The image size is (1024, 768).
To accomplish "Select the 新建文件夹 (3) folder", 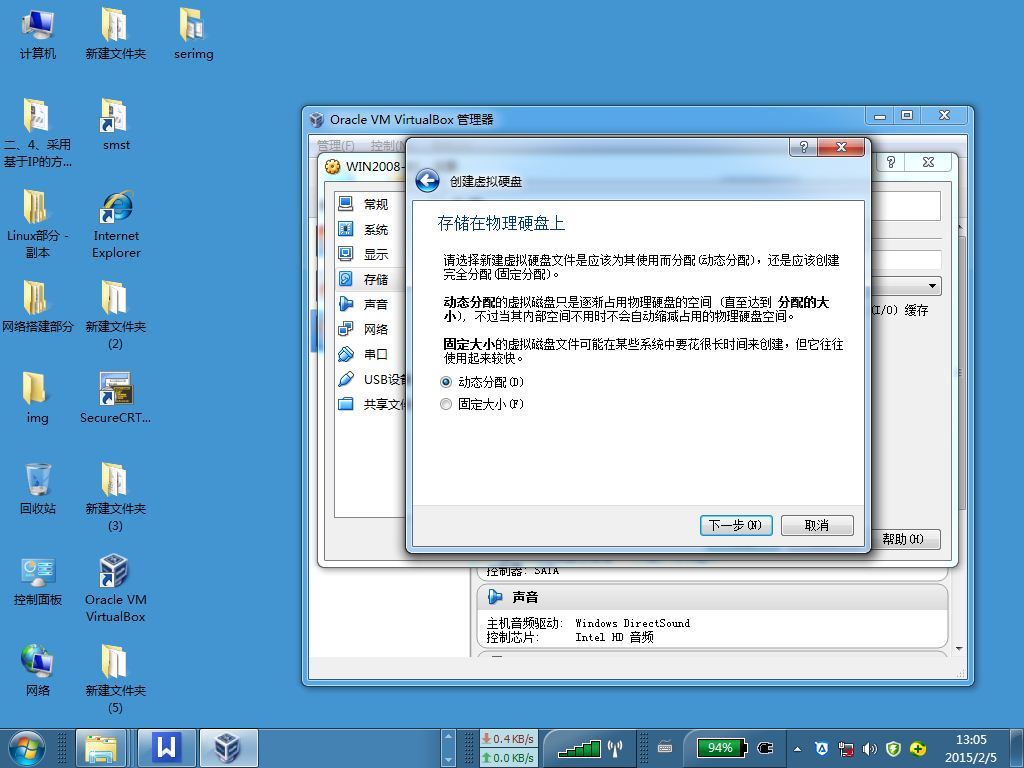I will (116, 498).
